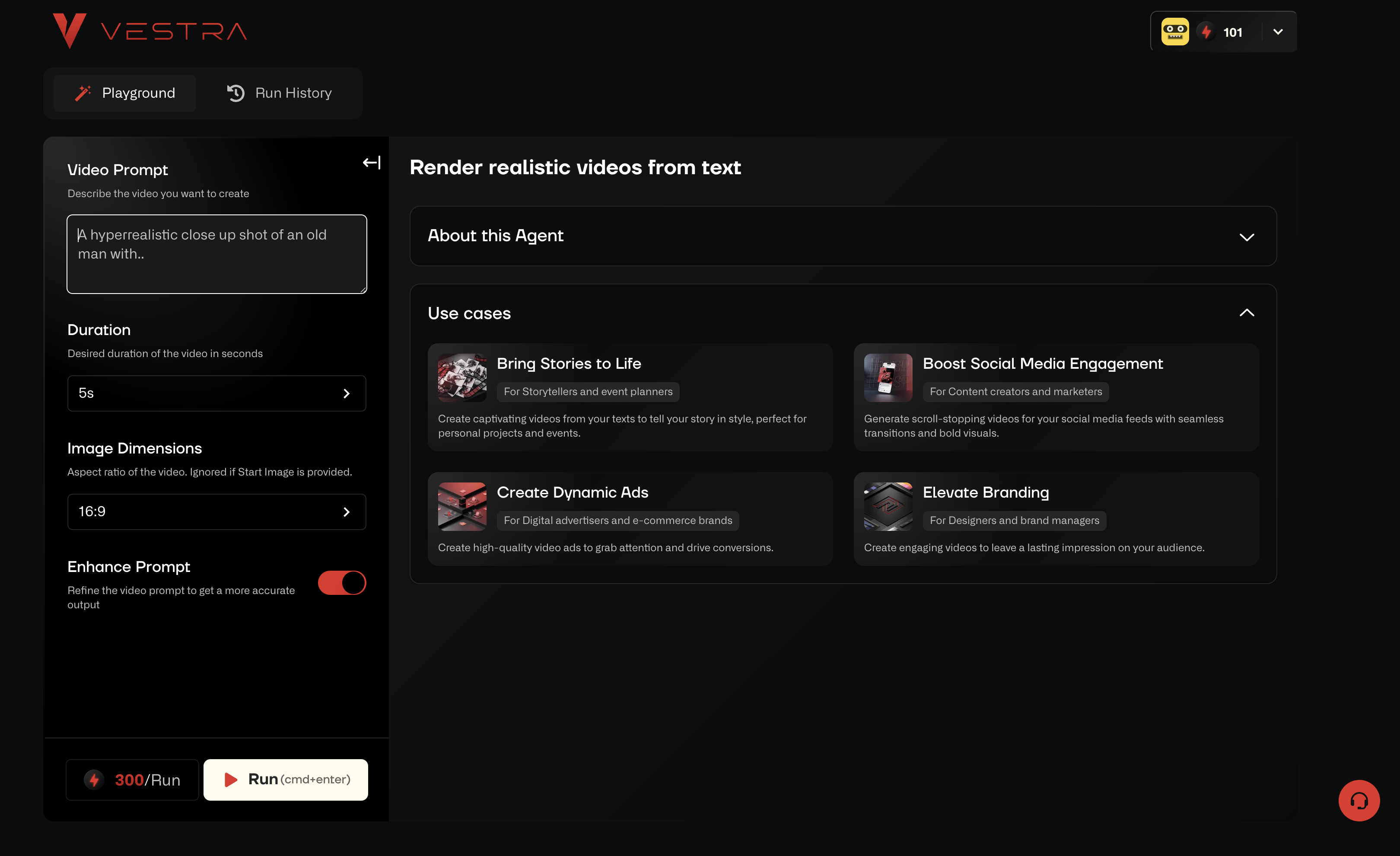
Task: Open the Image Dimensions 16:9 selector
Action: (x=216, y=511)
